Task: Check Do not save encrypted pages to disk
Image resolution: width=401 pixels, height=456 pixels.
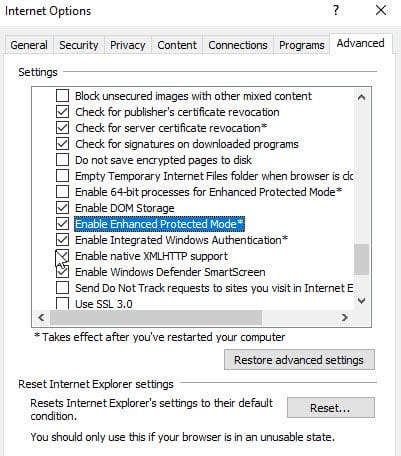Action: tap(62, 160)
